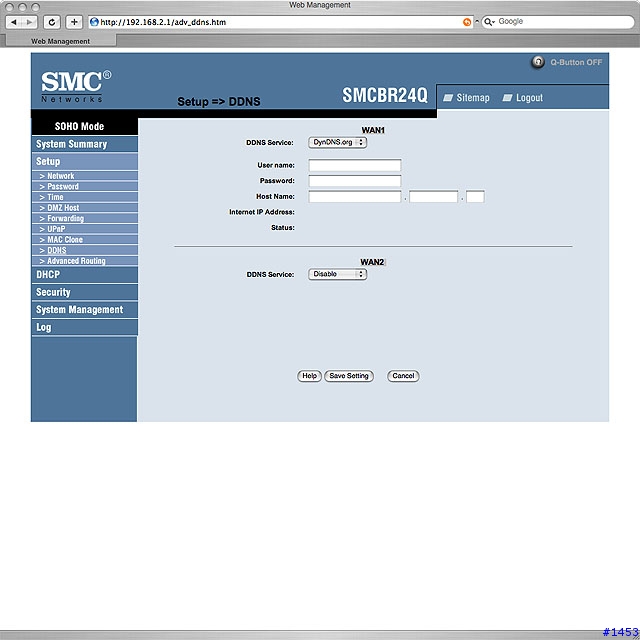The image size is (640, 640).
Task: Open the Google search magnifier menu
Action: (489, 22)
